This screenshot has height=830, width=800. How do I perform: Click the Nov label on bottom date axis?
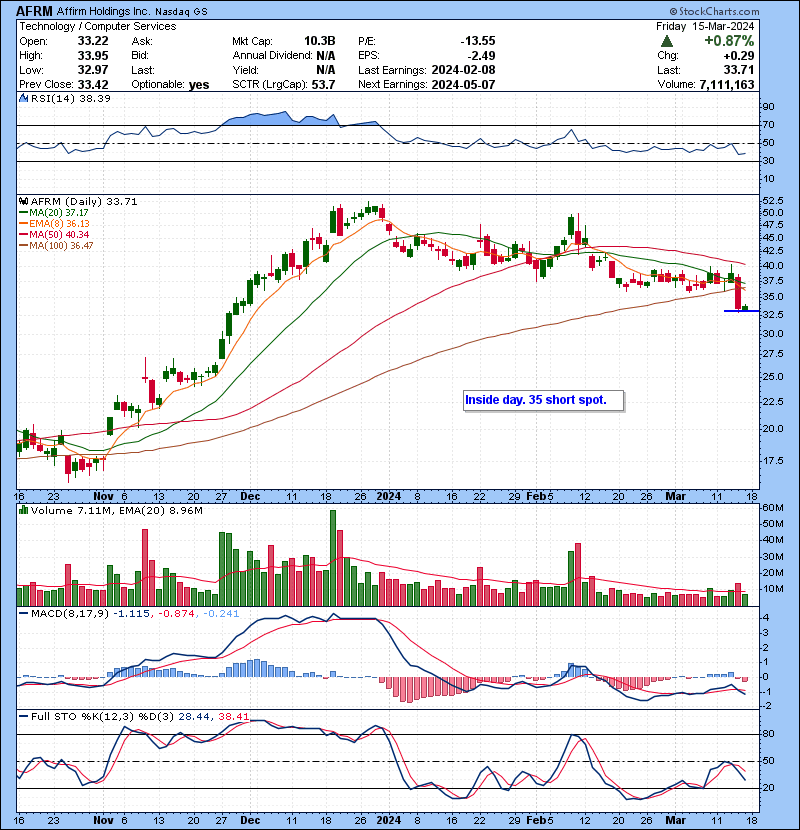click(103, 820)
